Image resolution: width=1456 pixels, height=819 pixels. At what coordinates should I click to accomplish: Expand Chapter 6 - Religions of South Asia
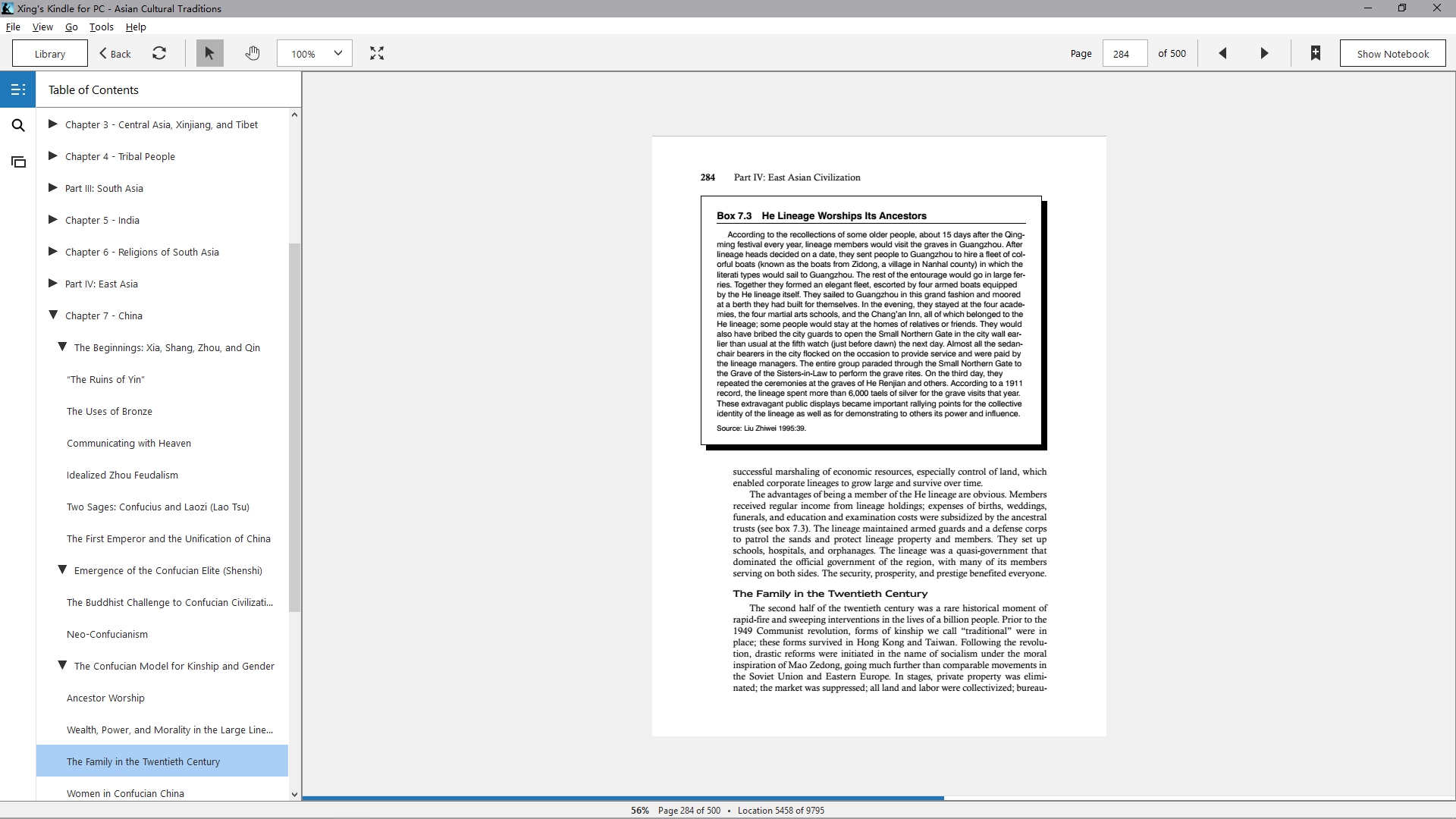(53, 251)
